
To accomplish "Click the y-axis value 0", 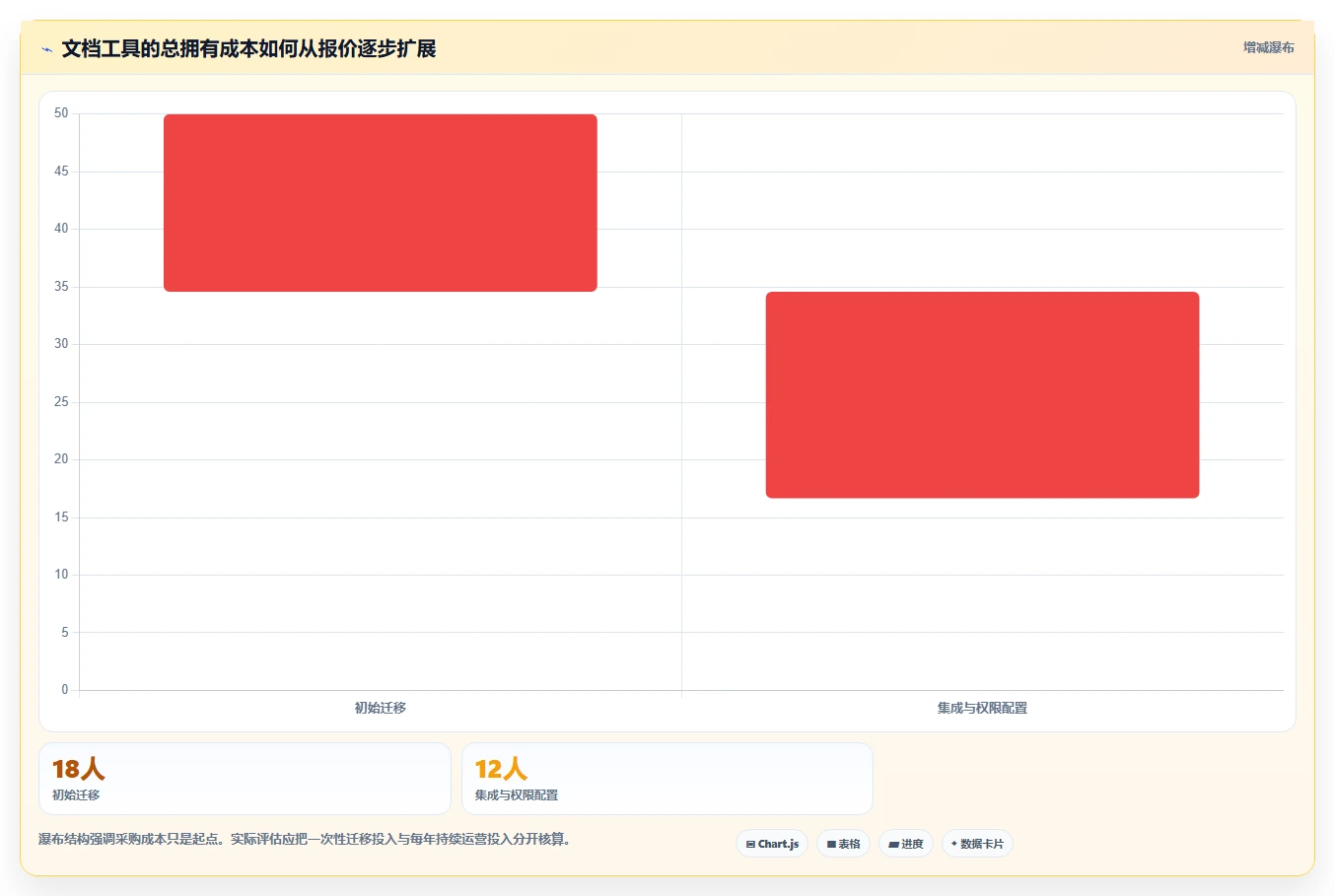I will click(x=65, y=690).
